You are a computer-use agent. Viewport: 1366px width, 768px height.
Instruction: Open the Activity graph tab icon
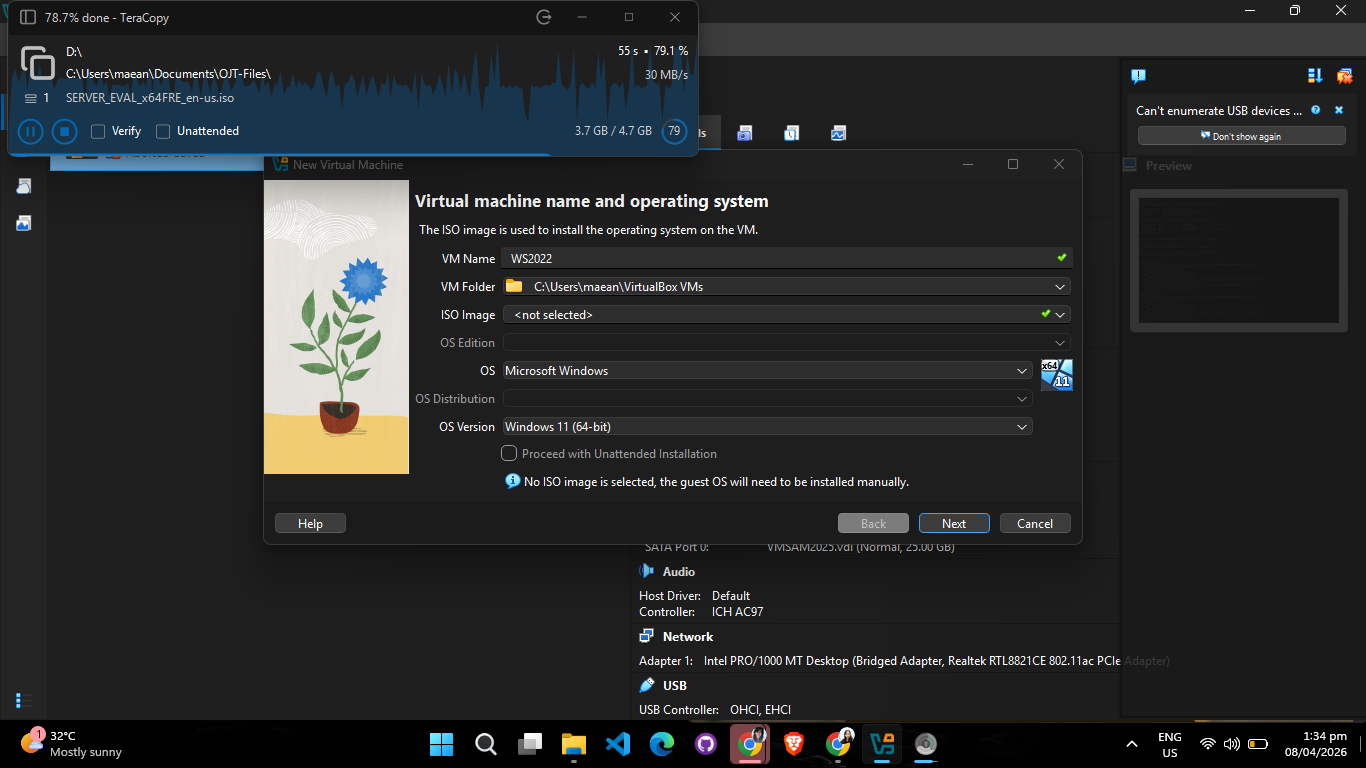[x=838, y=133]
